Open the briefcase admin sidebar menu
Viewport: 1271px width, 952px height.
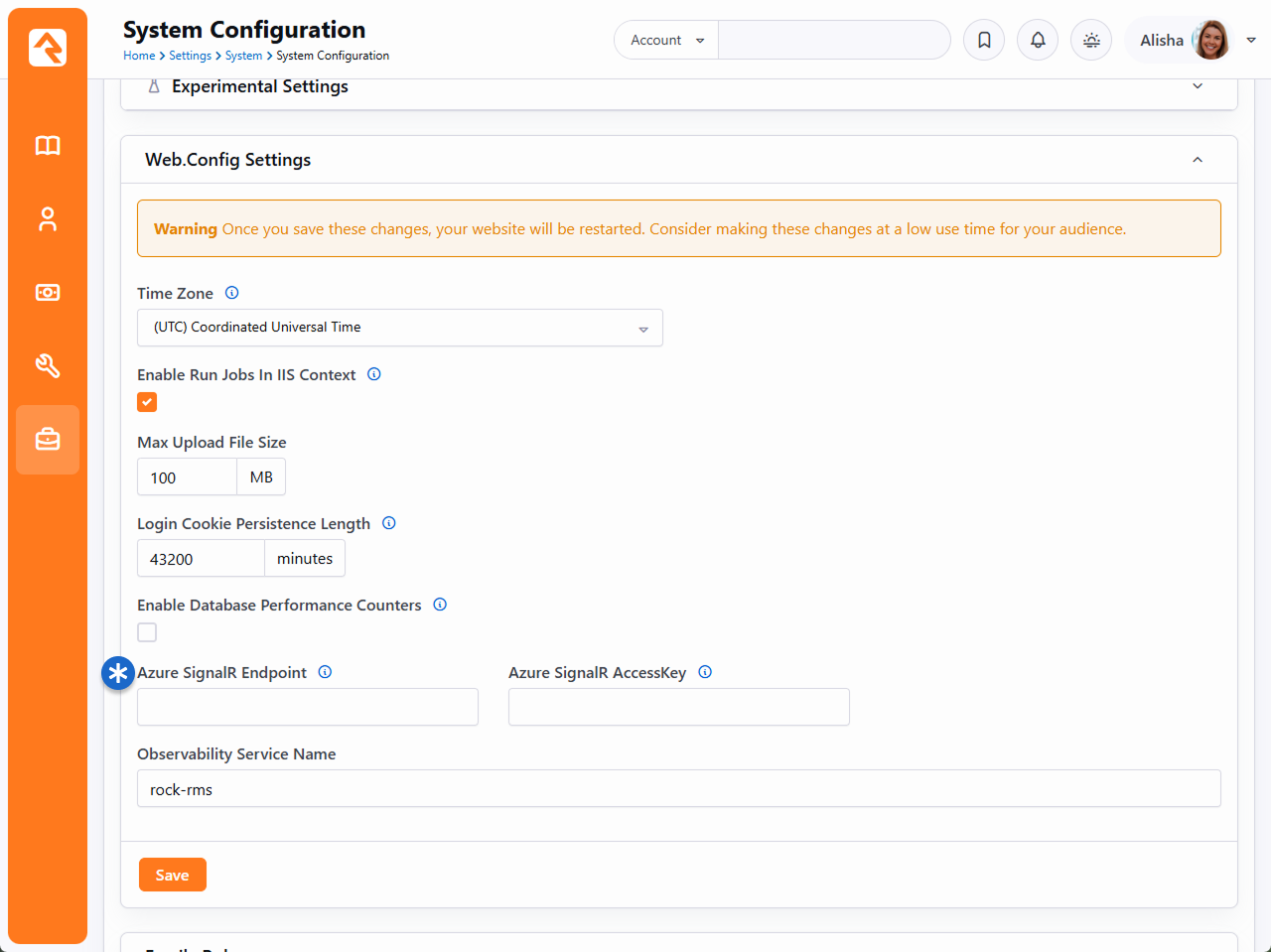[48, 440]
